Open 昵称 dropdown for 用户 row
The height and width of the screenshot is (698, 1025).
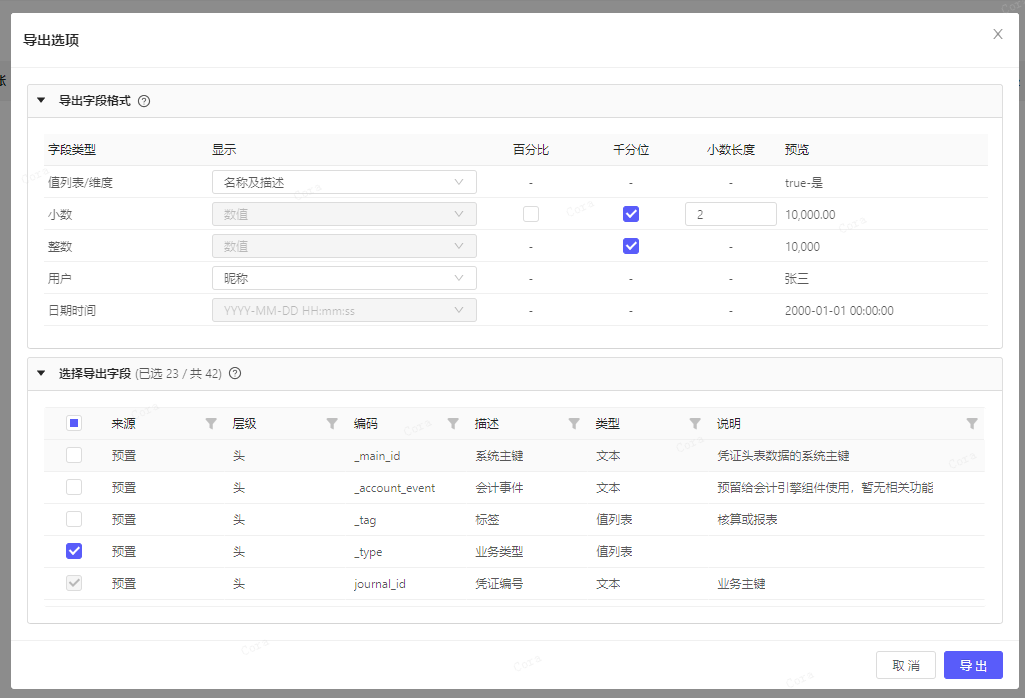click(344, 278)
